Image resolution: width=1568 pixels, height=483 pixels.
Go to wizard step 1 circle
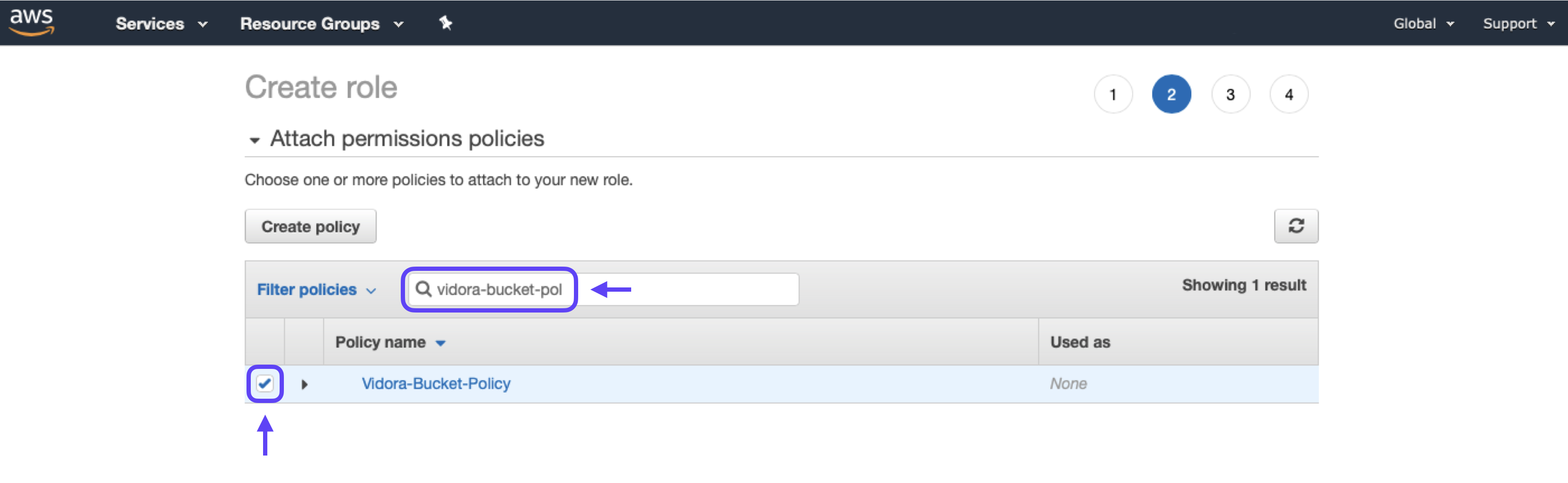[1113, 94]
